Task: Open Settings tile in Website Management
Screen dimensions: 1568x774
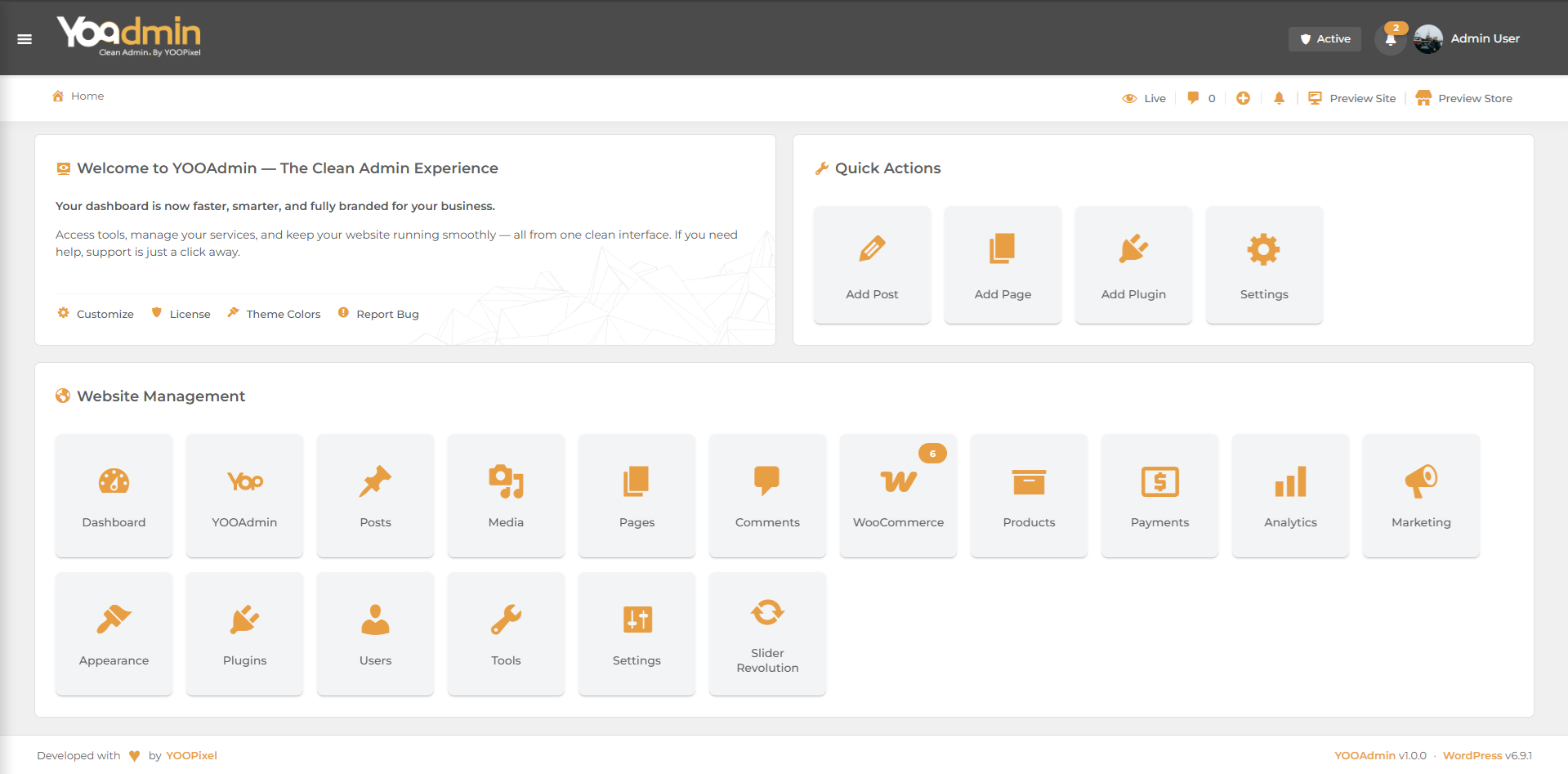Action: click(637, 634)
